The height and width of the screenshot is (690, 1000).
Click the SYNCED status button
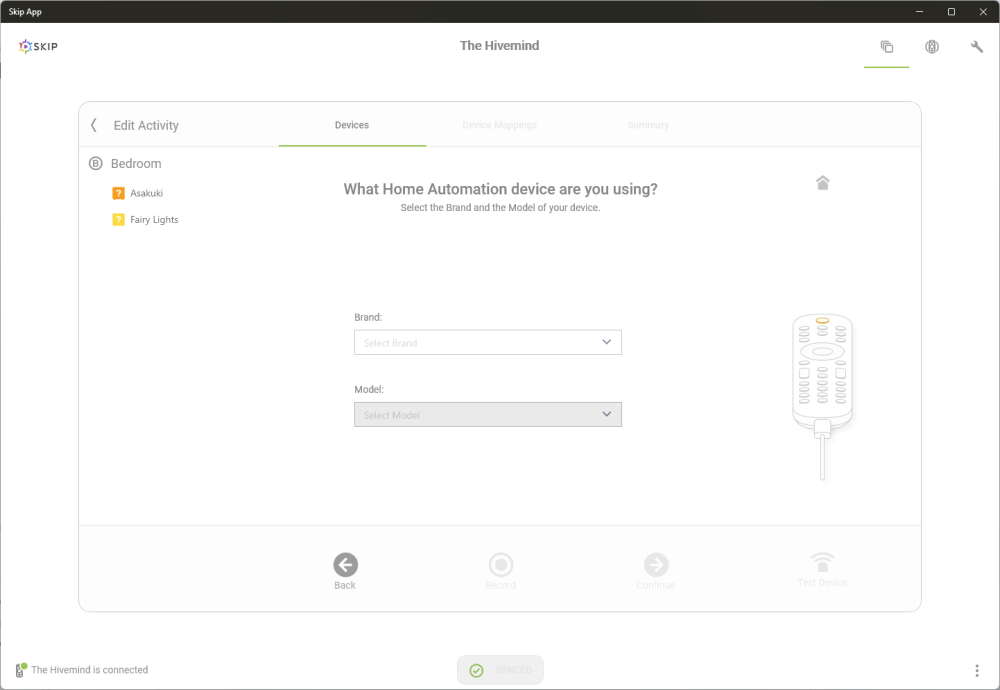(501, 670)
